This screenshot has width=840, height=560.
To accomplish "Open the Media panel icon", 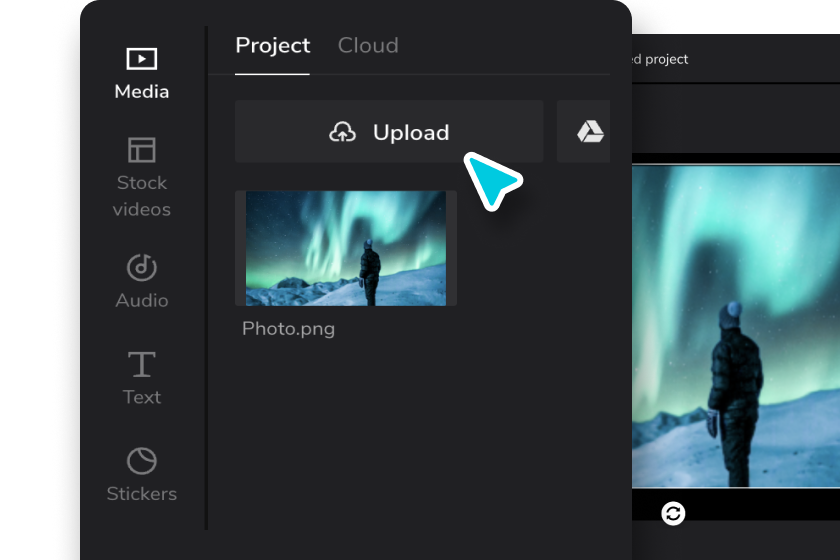I will 141,59.
